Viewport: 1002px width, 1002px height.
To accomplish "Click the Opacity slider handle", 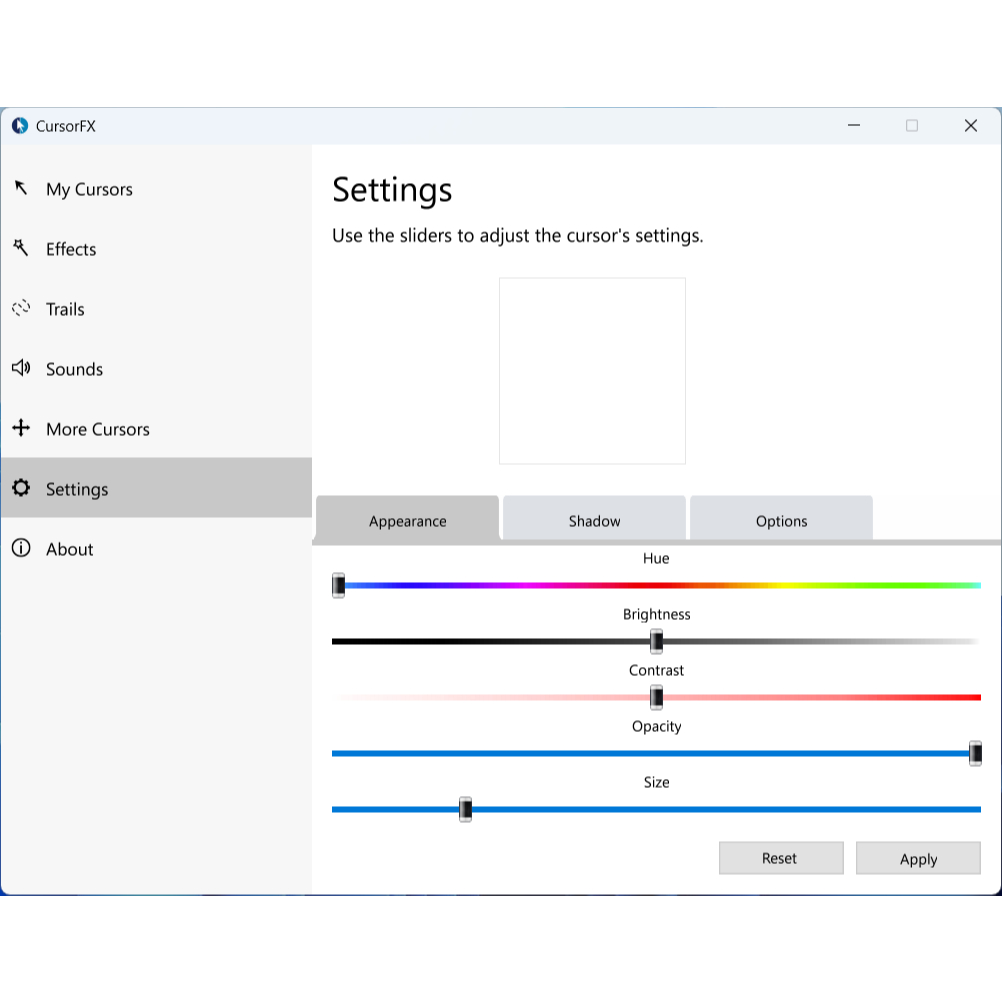I will point(975,753).
